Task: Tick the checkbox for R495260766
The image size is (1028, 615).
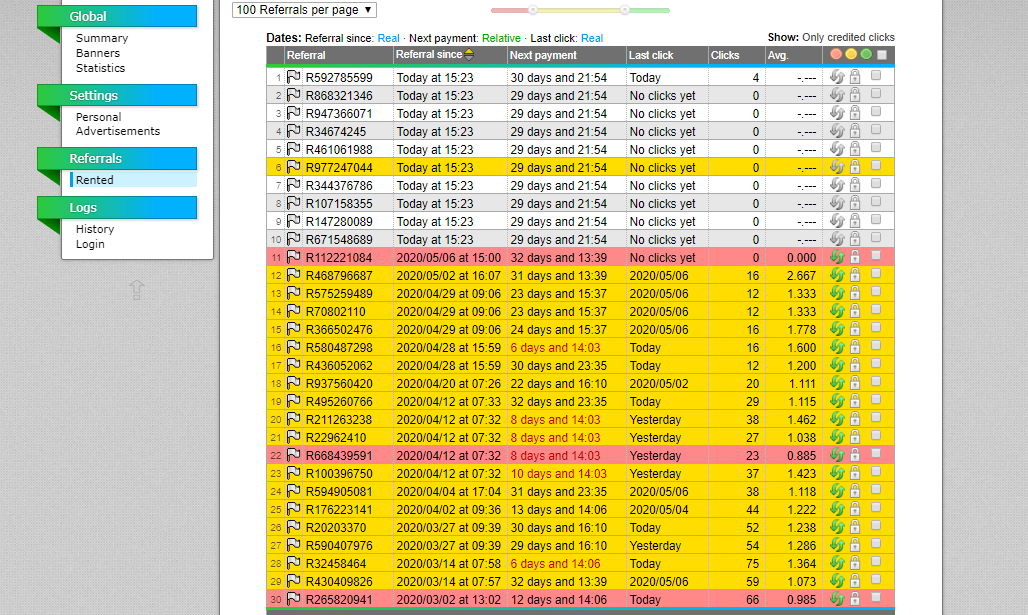Action: point(876,399)
